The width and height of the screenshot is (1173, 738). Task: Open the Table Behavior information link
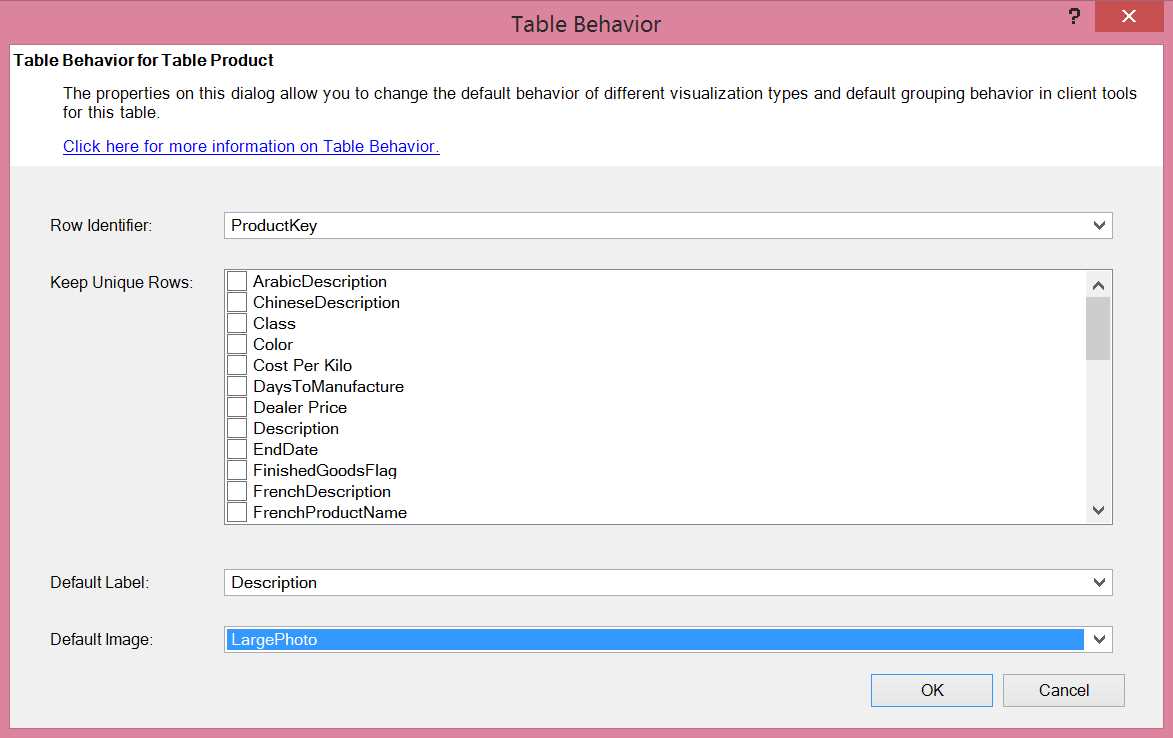(x=250, y=146)
